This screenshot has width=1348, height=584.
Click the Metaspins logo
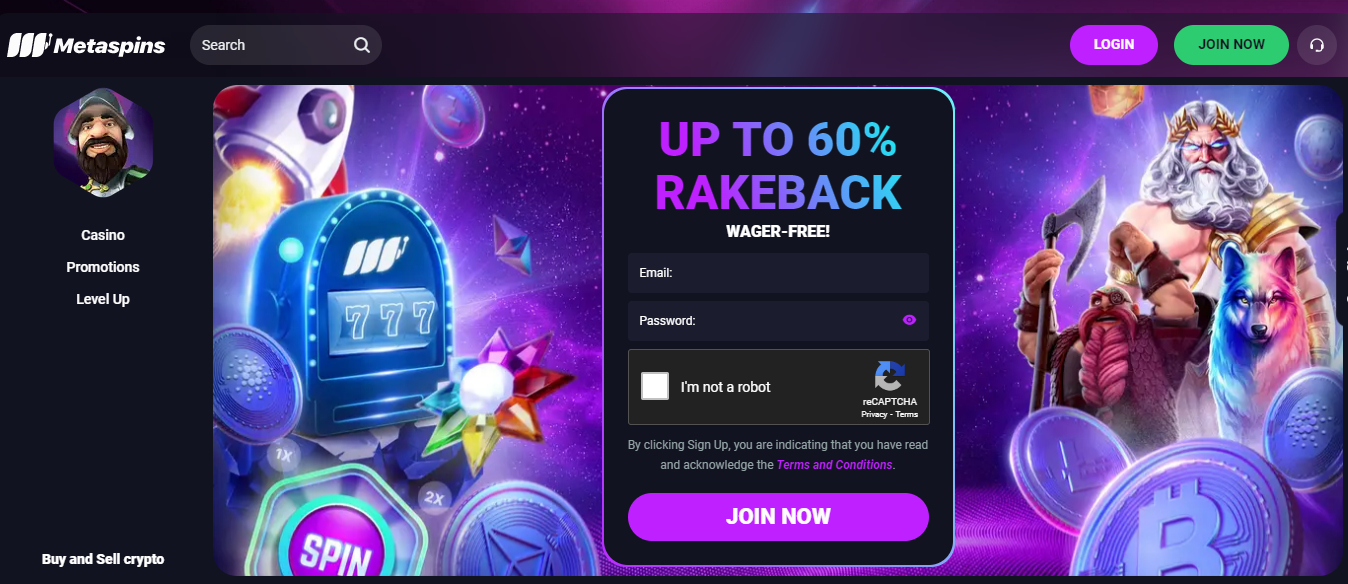coord(86,45)
